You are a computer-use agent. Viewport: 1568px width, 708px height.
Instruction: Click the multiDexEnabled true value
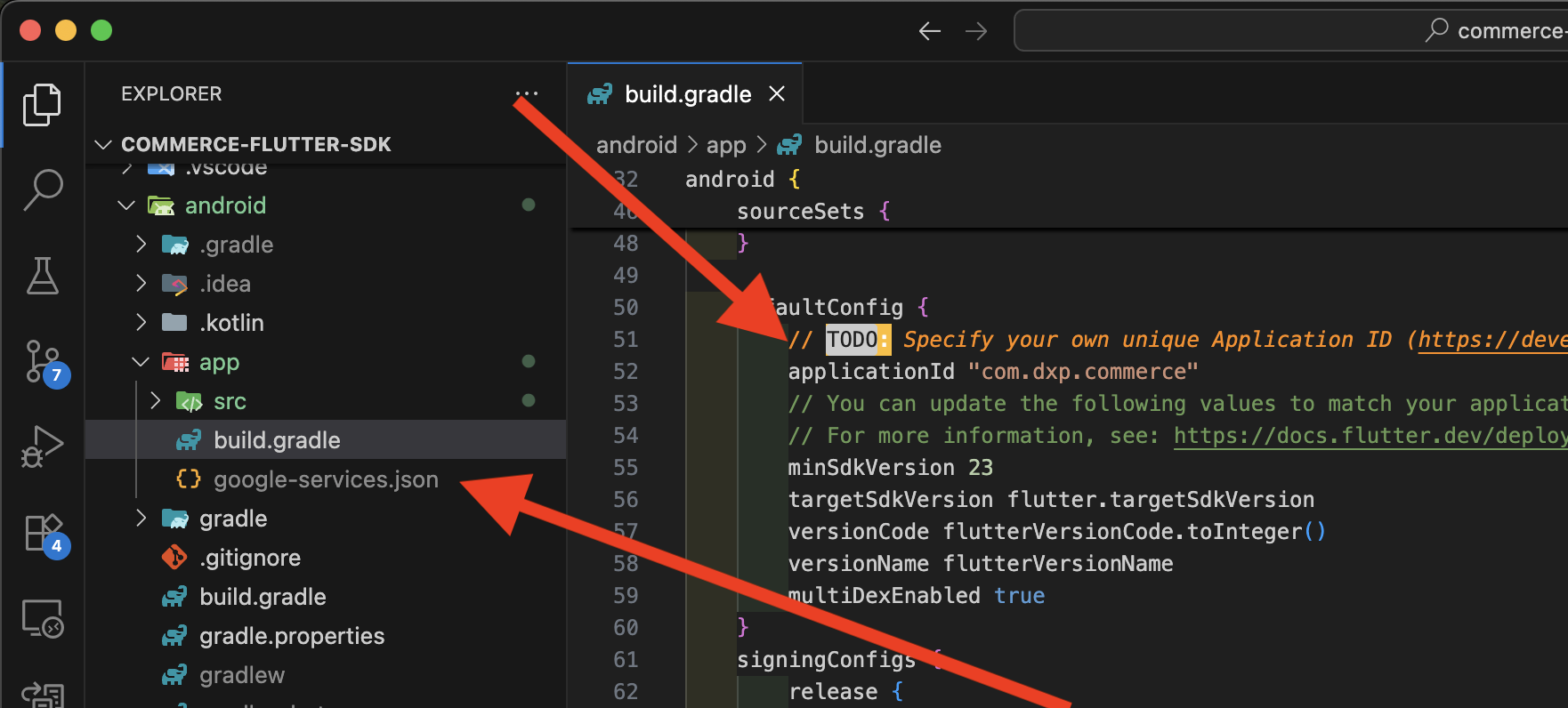pyautogui.click(x=1019, y=596)
